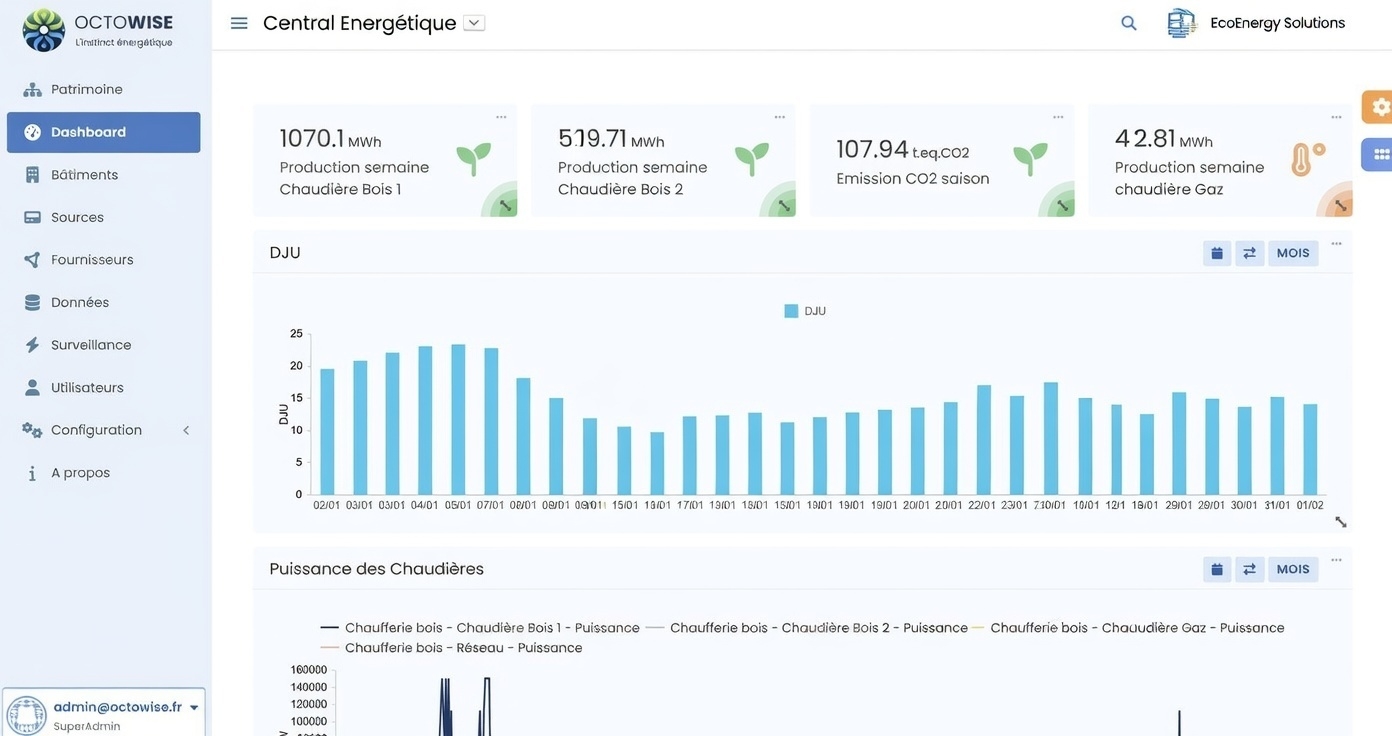Open the search icon in the top bar
The height and width of the screenshot is (736, 1392).
(x=1127, y=21)
